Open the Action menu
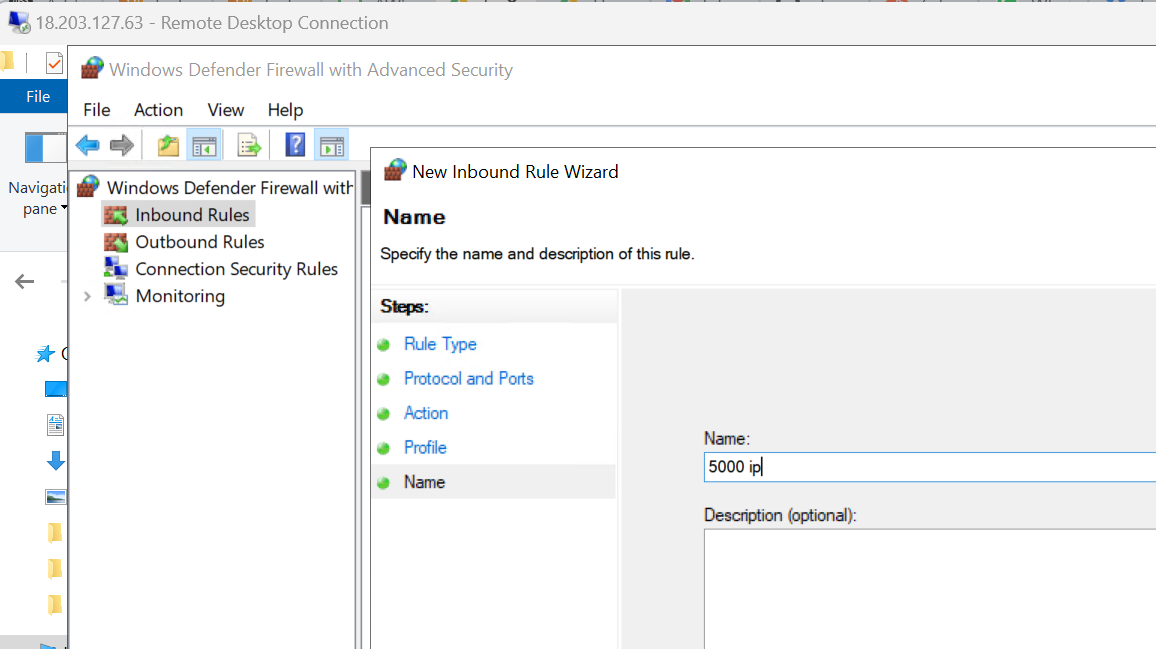The image size is (1156, 649). point(159,110)
